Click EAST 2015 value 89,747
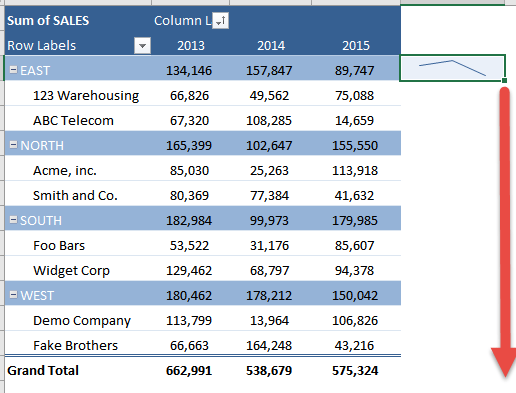Screen dimensions: 516x393 click(x=354, y=71)
